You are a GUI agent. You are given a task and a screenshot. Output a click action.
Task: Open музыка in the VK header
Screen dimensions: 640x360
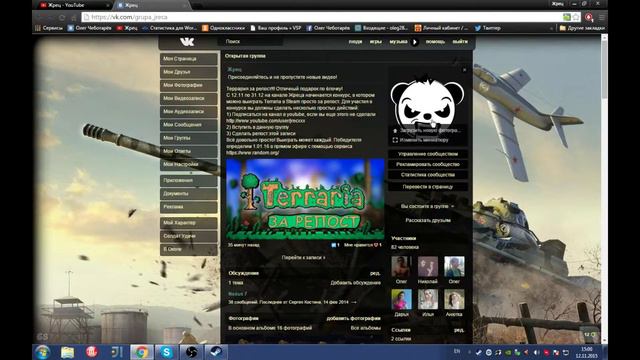[x=398, y=41]
